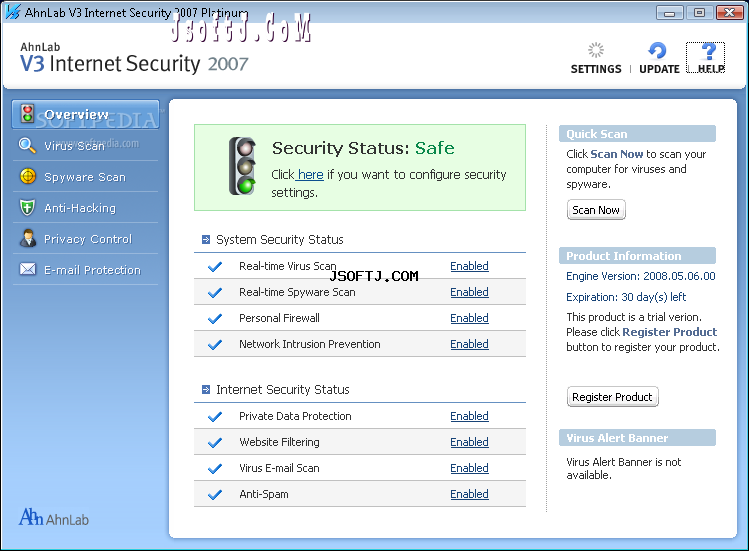The width and height of the screenshot is (749, 551).
Task: Click the 'Personal Firewall' row label
Action: pos(279,318)
